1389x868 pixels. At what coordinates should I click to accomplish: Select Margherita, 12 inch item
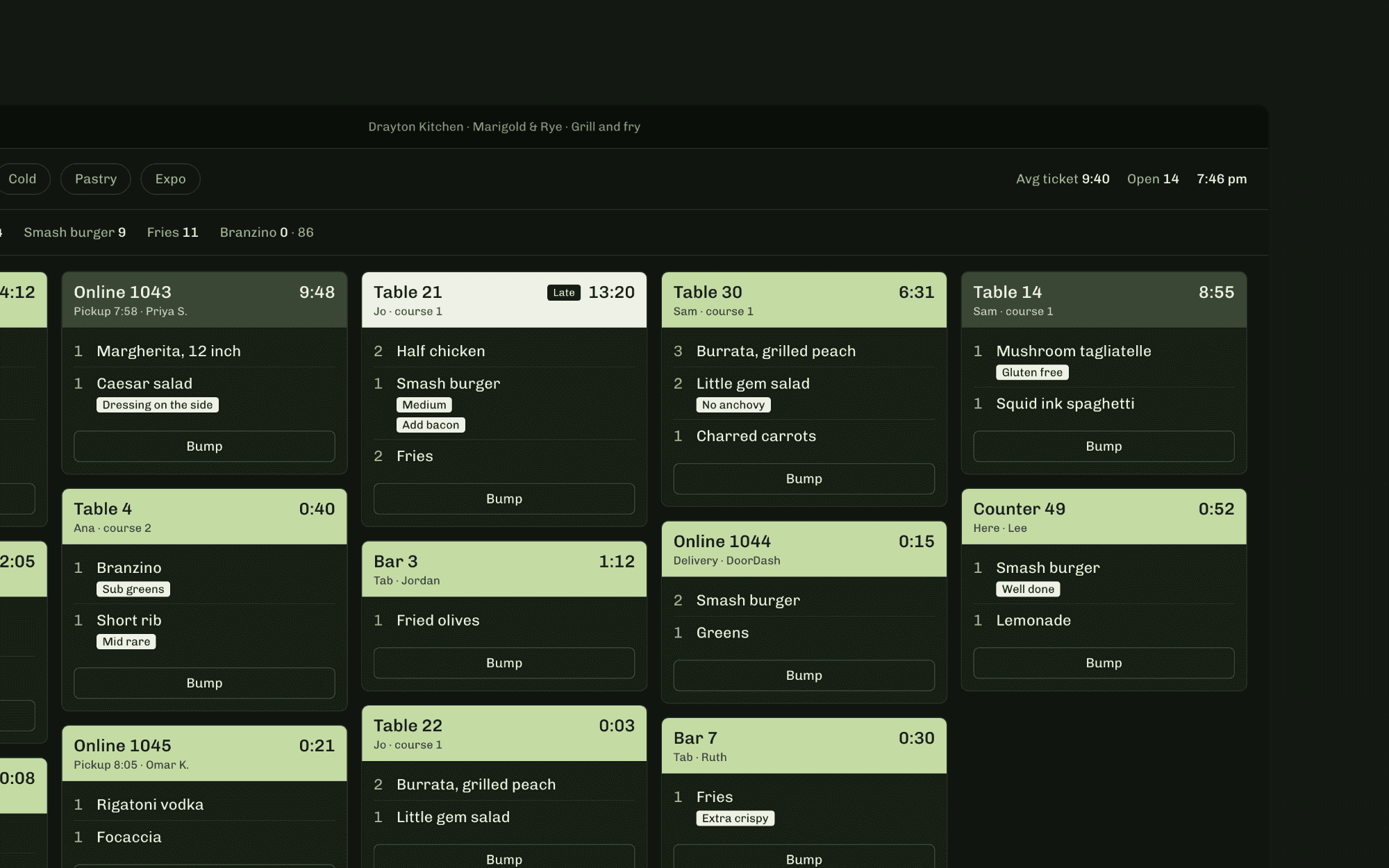[x=204, y=351]
